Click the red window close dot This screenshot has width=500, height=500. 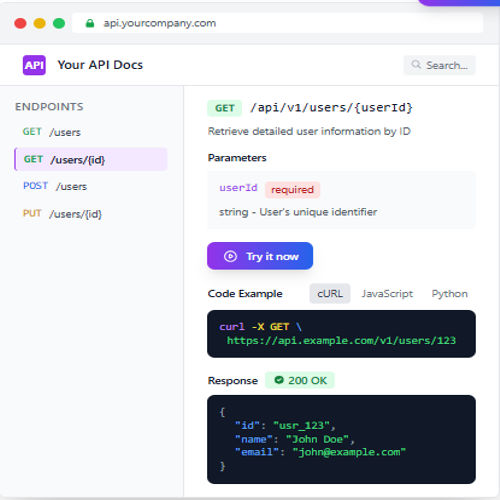[20, 23]
